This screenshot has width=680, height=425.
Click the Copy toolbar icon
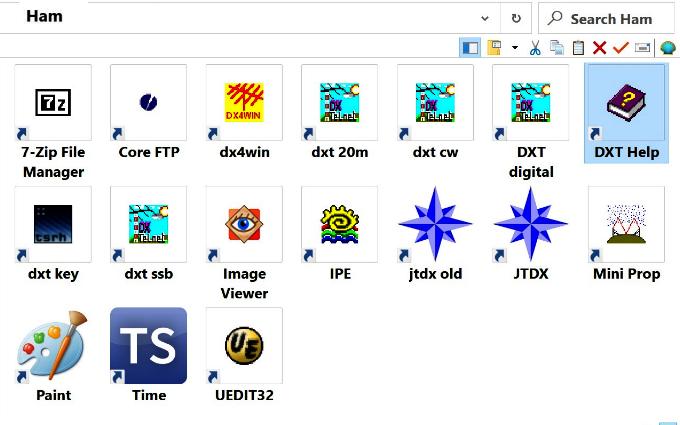pyautogui.click(x=557, y=47)
